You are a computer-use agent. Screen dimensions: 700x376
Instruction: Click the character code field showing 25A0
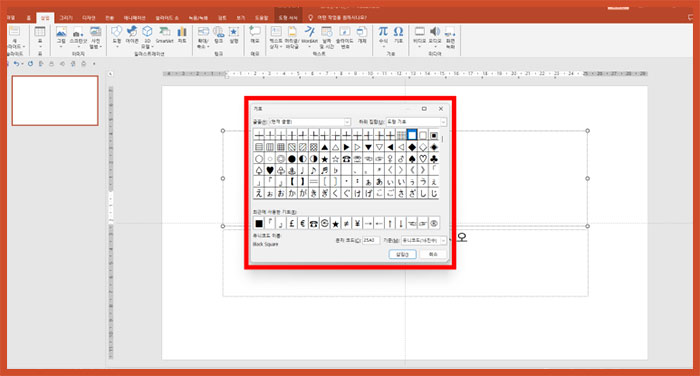click(x=371, y=240)
